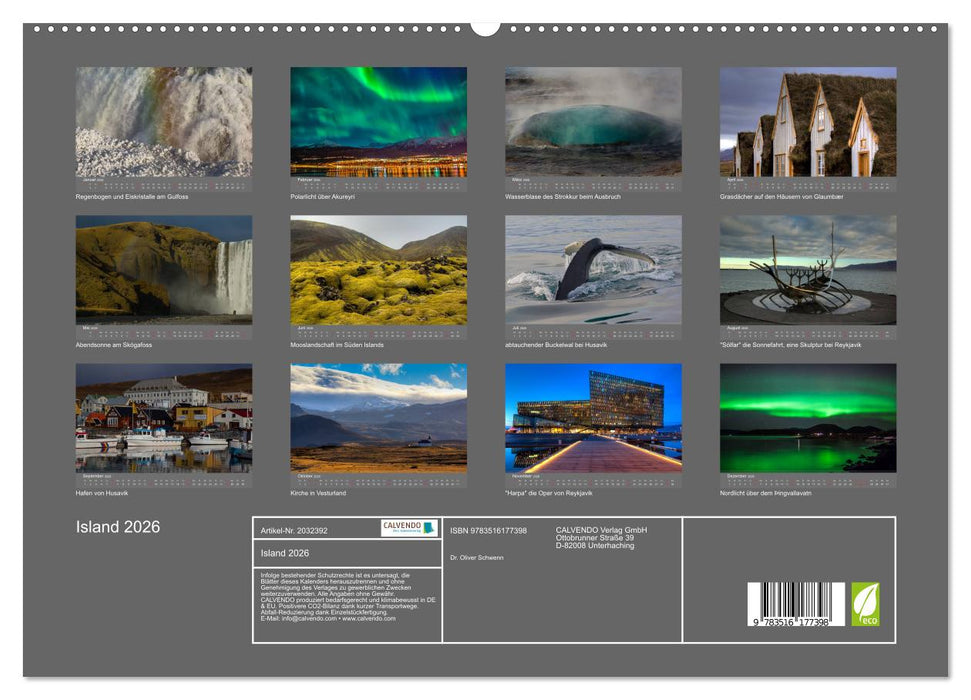The image size is (971, 700).
Task: Click the CALVENDO address block
Action: (600, 536)
